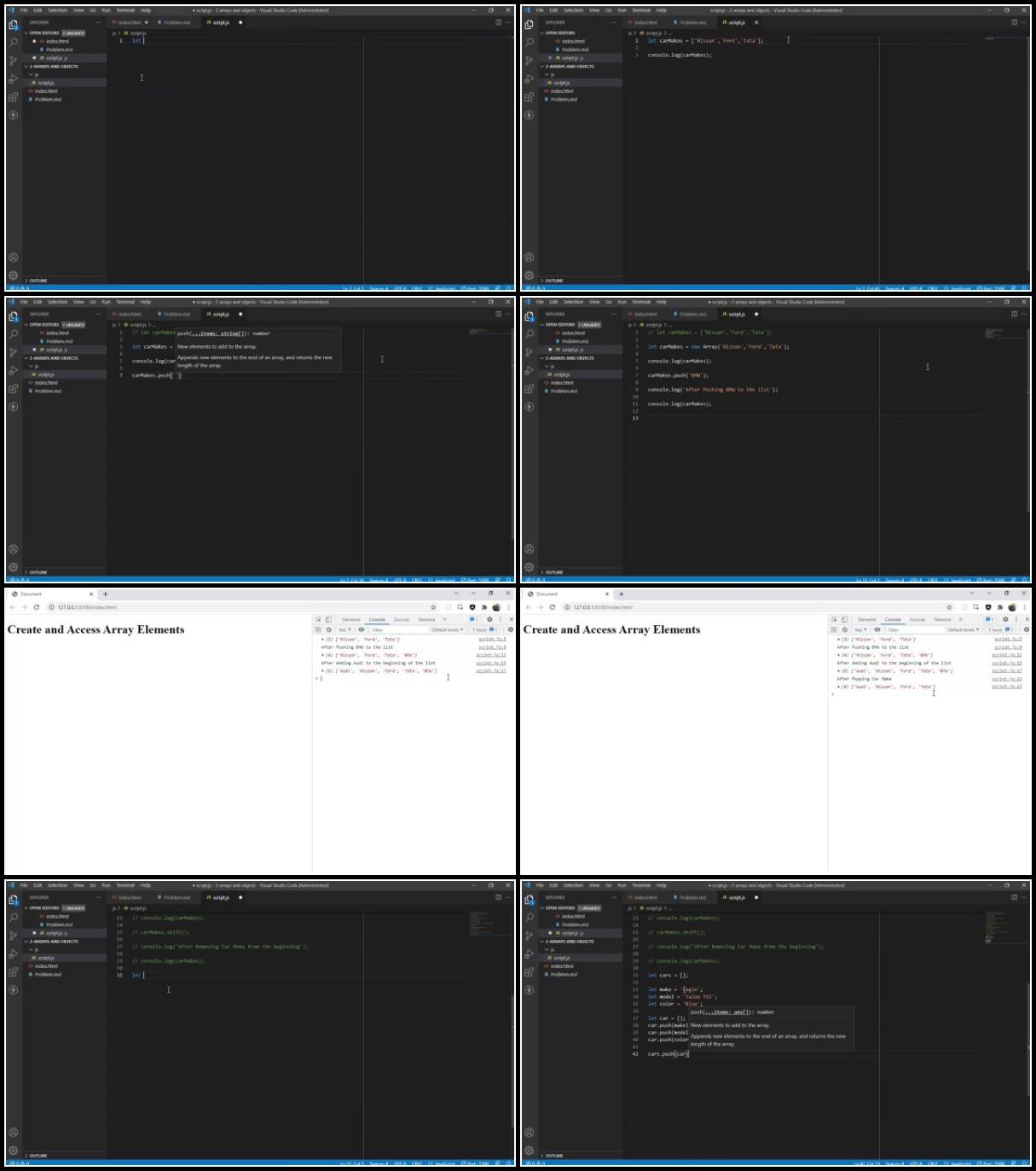This screenshot has width=1036, height=1171.
Task: Open Run and Debug in the window with carMakes.push('BMW');
Action: click(530, 371)
